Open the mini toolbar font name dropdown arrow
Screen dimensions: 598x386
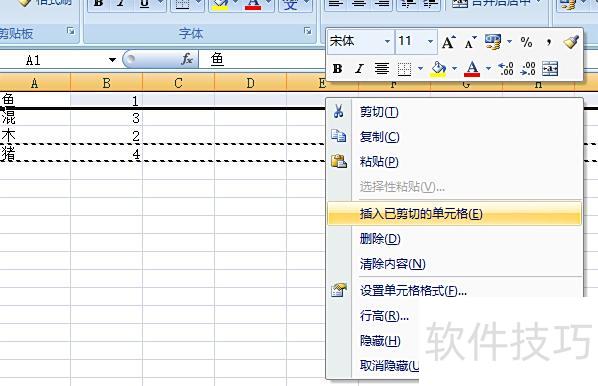pos(387,41)
